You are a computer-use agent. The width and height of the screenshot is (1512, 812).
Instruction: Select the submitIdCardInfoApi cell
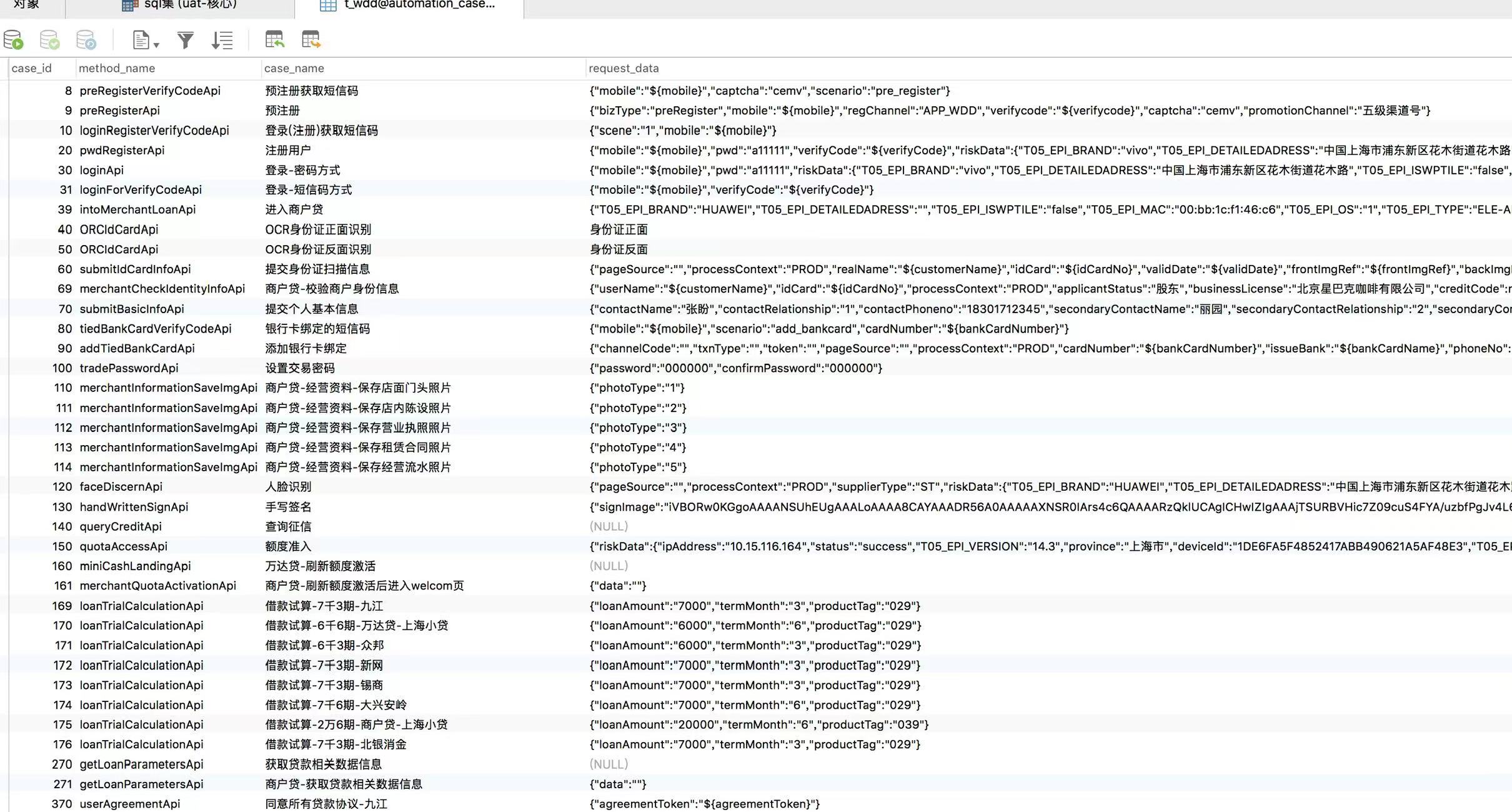(x=136, y=269)
